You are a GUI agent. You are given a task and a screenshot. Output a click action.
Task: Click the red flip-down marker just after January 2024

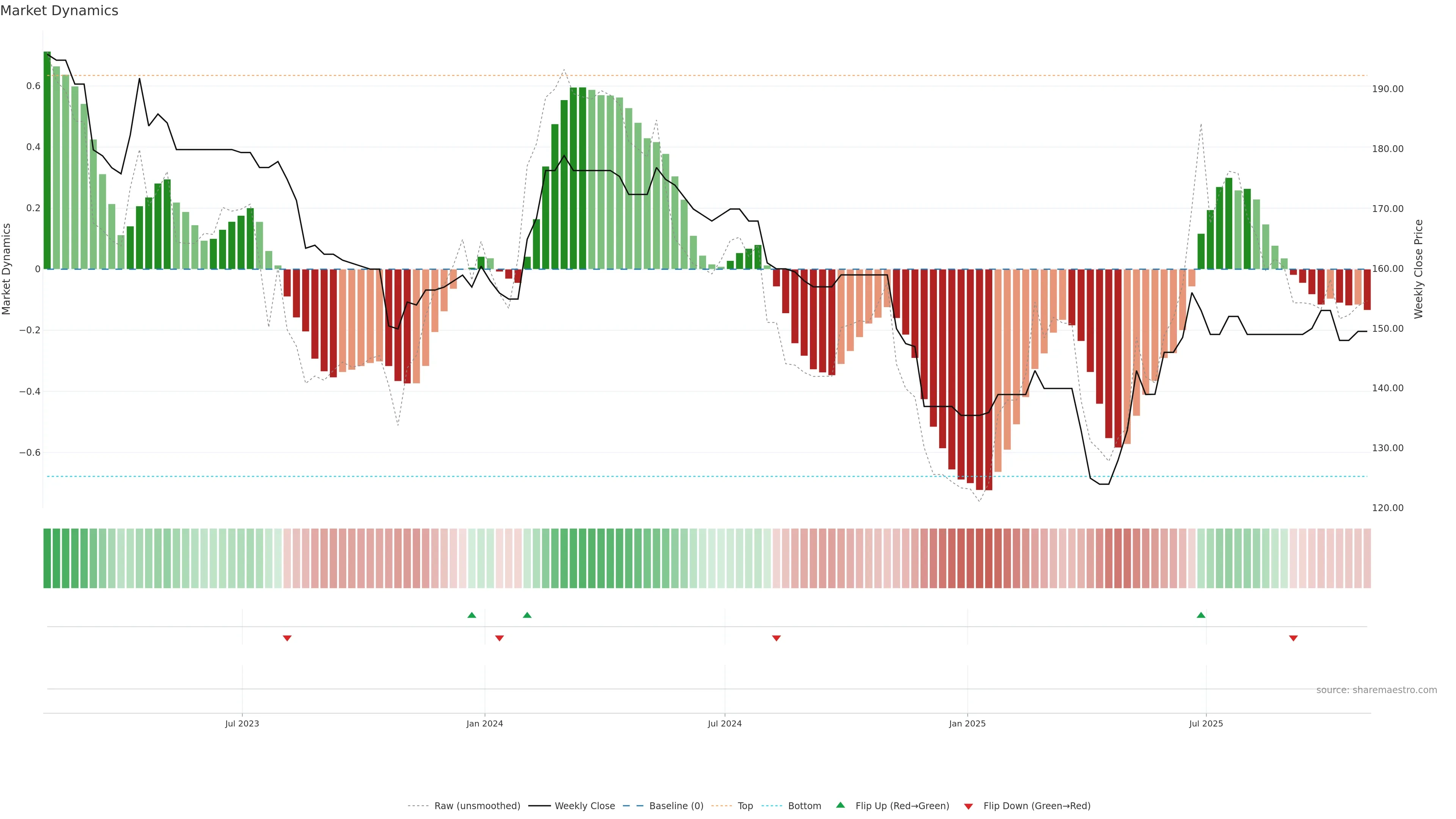coord(499,638)
